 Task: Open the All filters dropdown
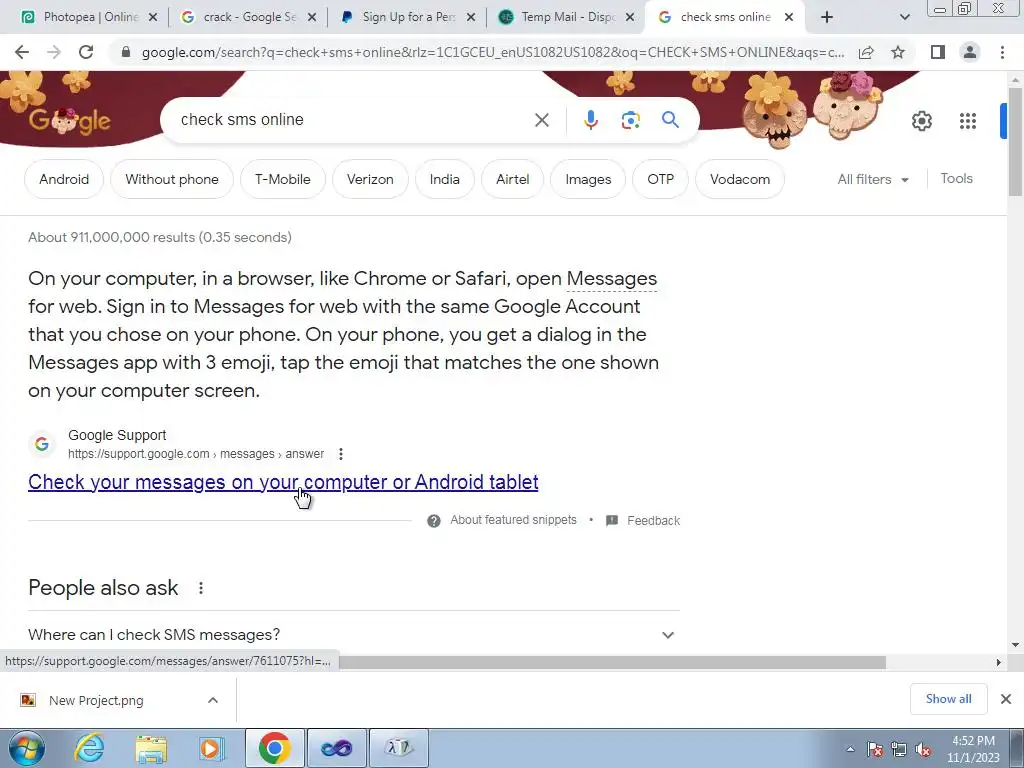[x=873, y=179]
